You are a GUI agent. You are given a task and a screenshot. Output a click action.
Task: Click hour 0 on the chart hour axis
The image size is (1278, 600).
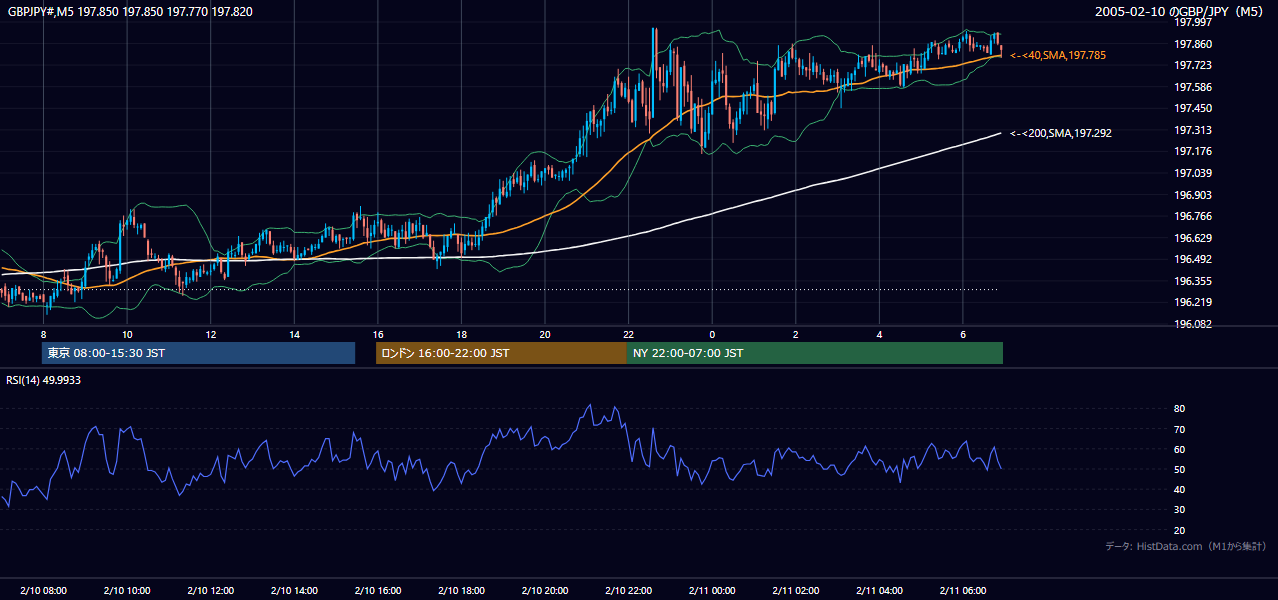point(712,334)
